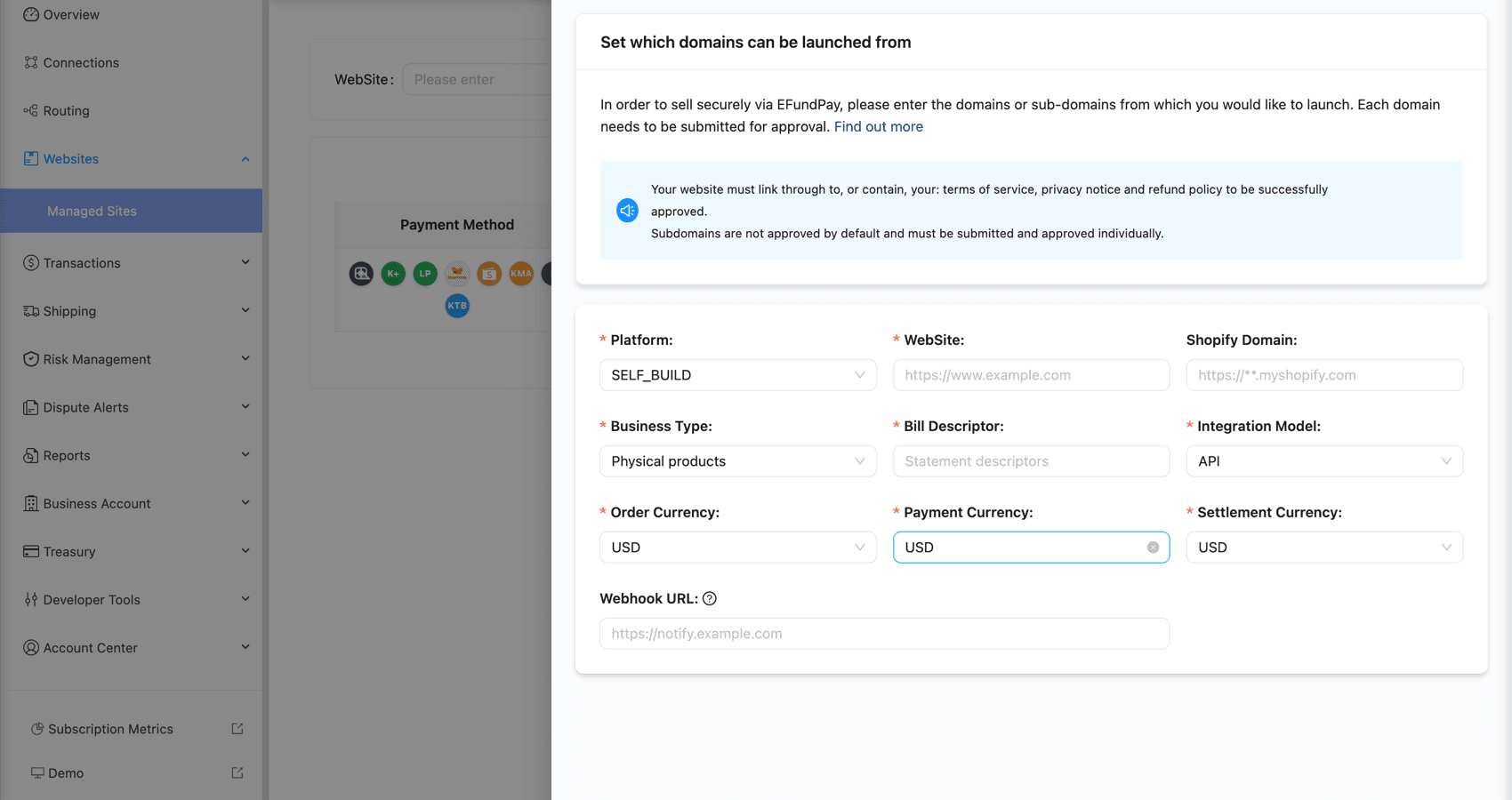Image resolution: width=1512 pixels, height=800 pixels.
Task: Expand the Dispute Alerts chevron
Action: pos(245,407)
